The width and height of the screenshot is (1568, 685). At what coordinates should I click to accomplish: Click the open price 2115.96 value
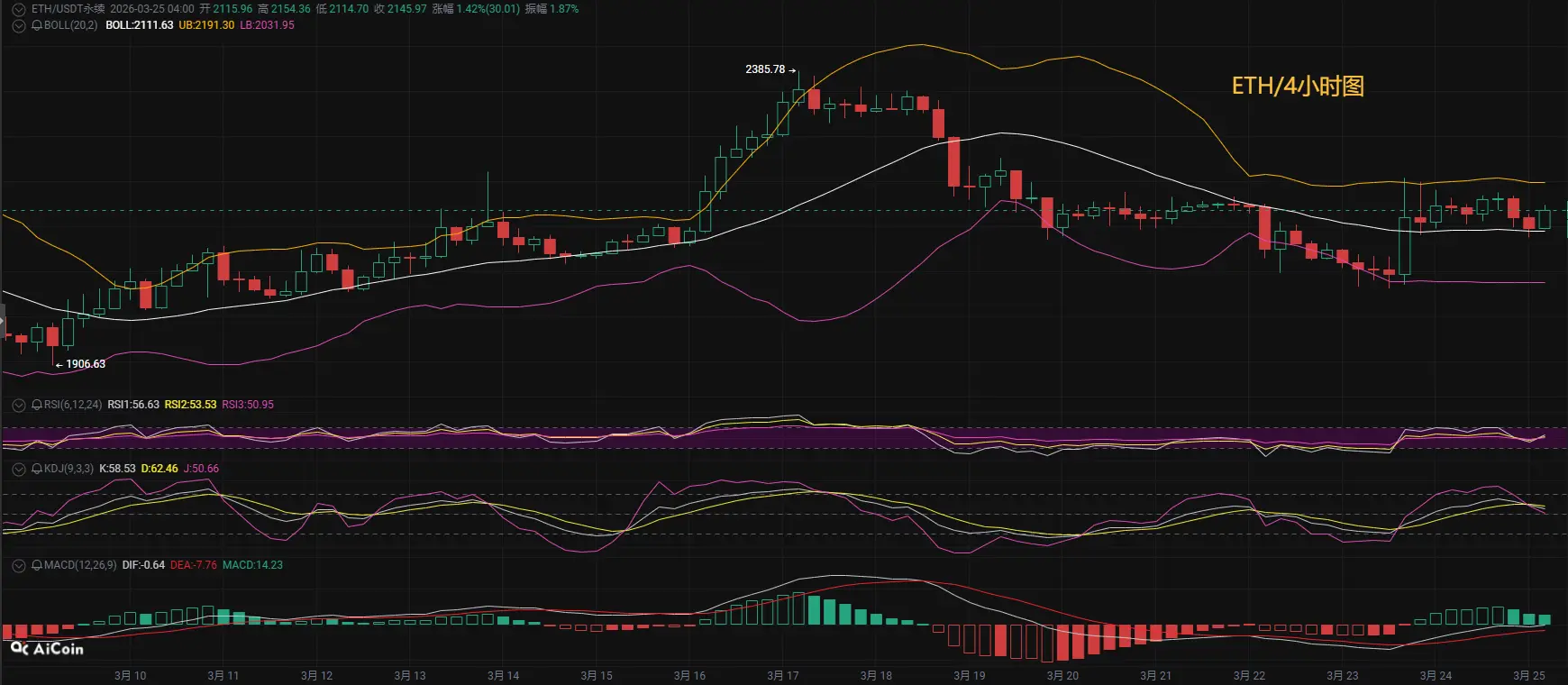click(x=232, y=9)
